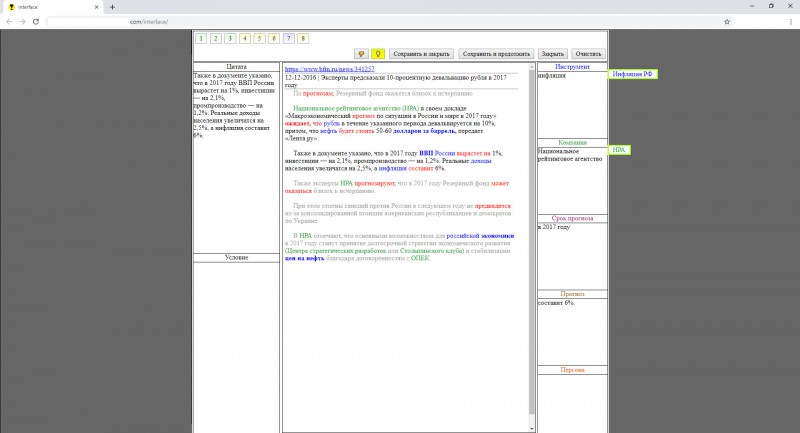800x433 pixels.
Task: Click the yellow highlighted lightbulb button
Action: (x=378, y=54)
